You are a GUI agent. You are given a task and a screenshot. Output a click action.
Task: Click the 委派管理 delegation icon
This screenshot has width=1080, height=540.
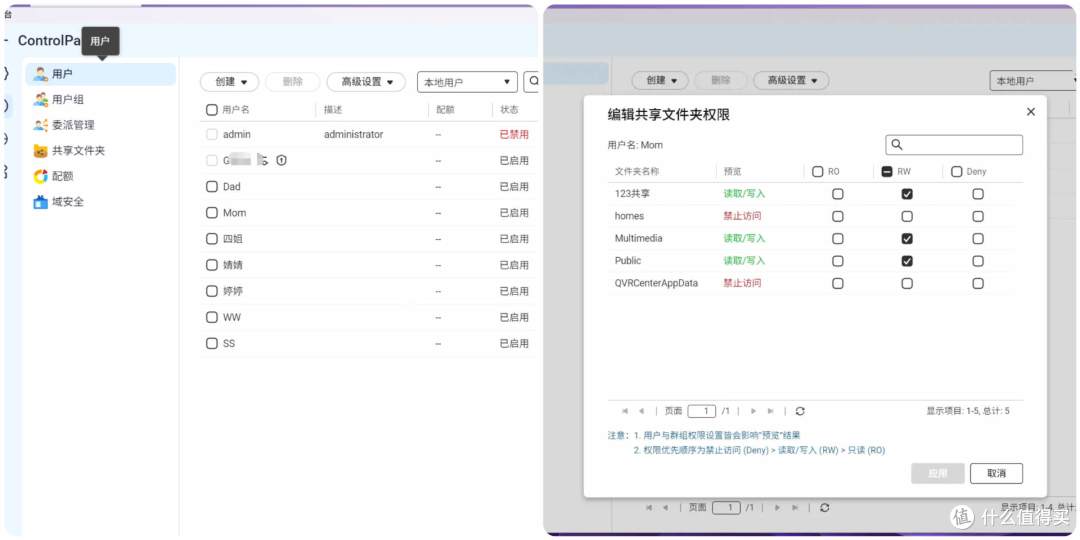[x=41, y=125]
